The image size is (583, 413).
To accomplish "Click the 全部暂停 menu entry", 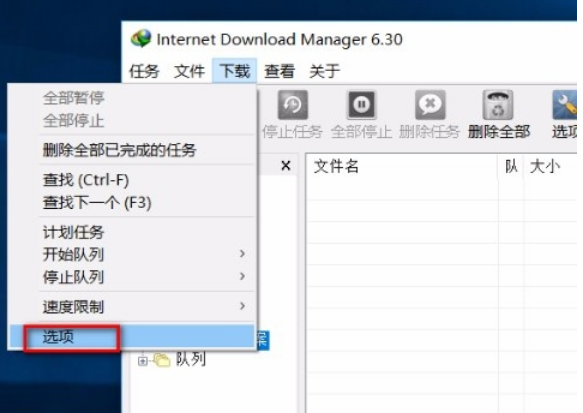I will [x=132, y=98].
